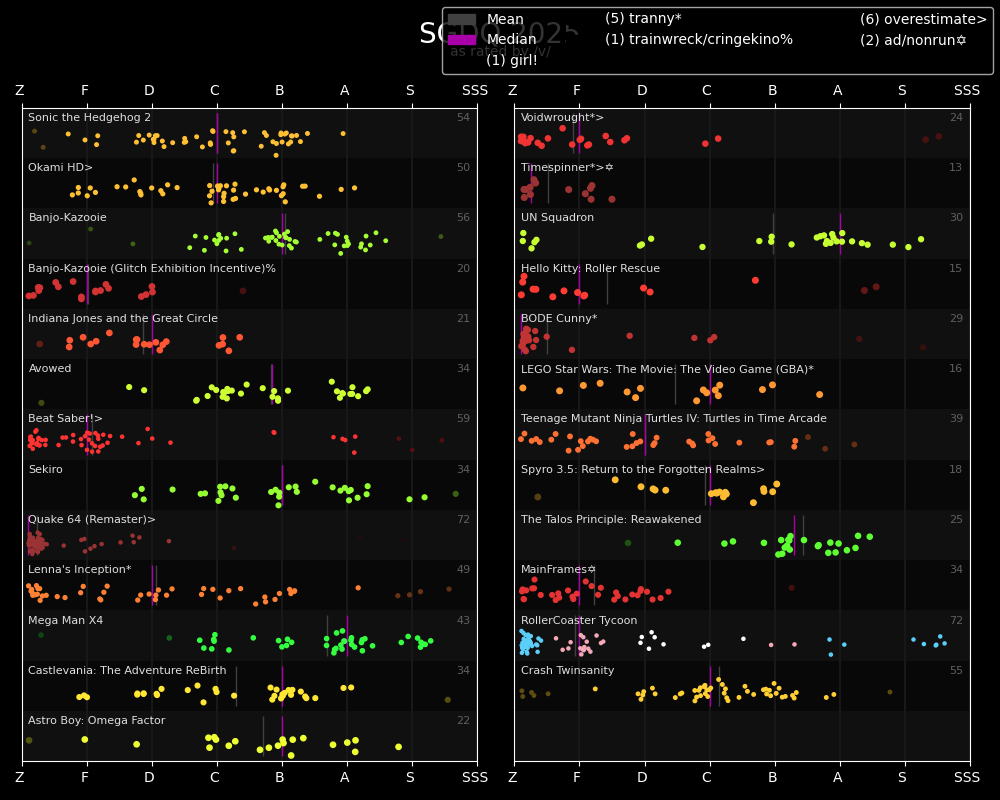Screen dimensions: 1000x800
Task: Click the "Timespinner*>" row title
Action: click(567, 167)
